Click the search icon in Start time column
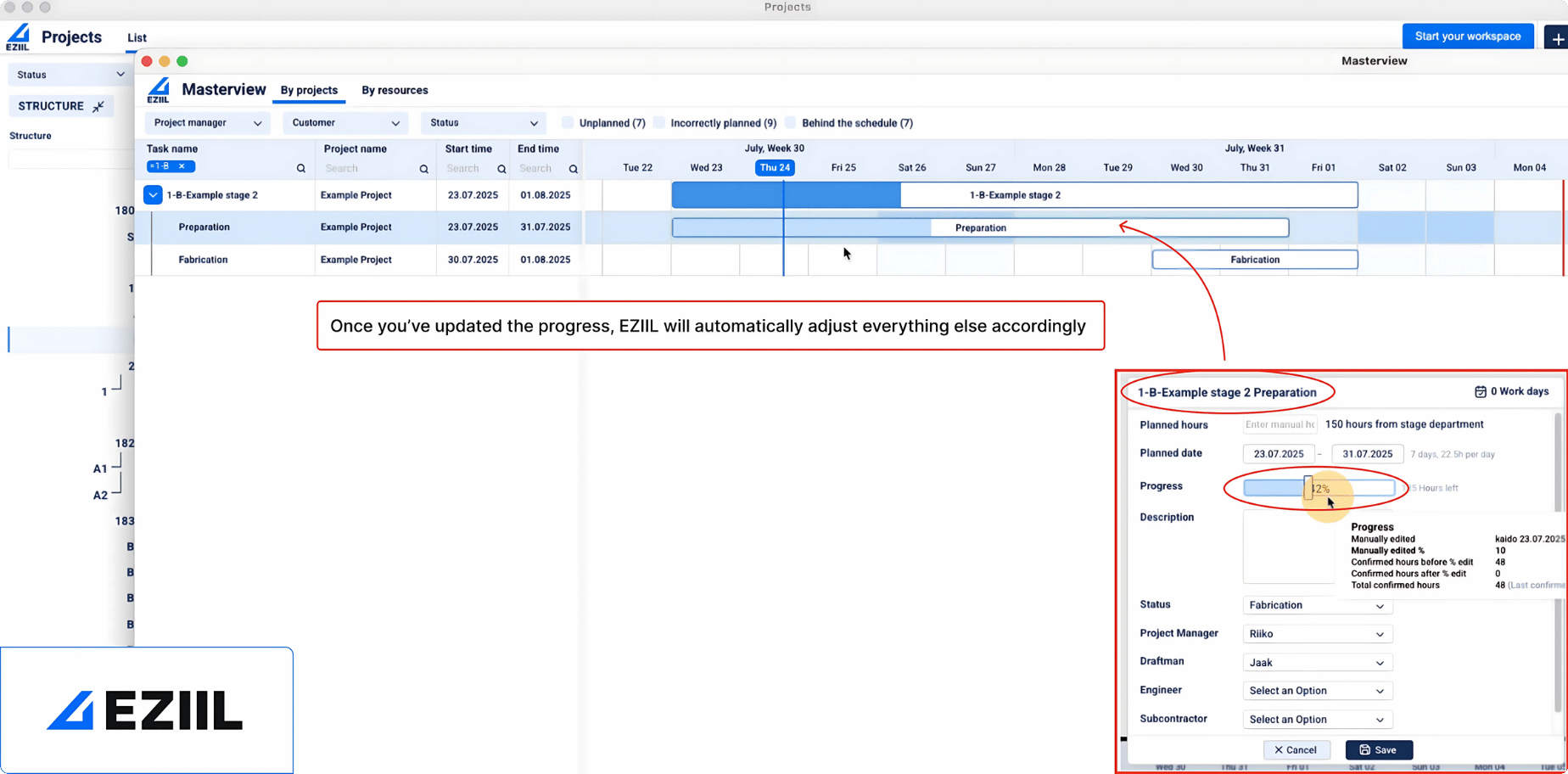 point(501,169)
